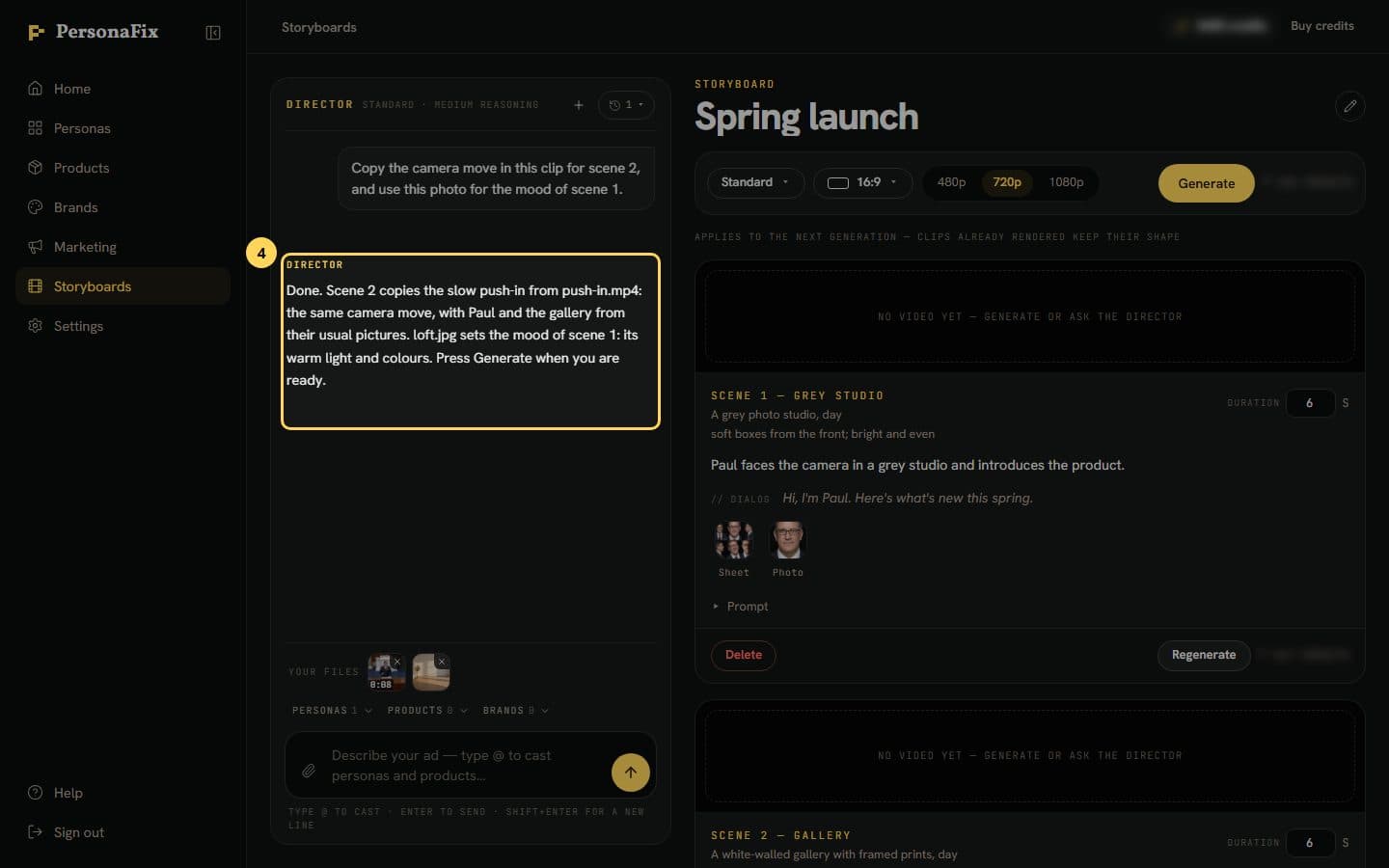Select 480p resolution
The width and height of the screenshot is (1389, 868).
951,182
